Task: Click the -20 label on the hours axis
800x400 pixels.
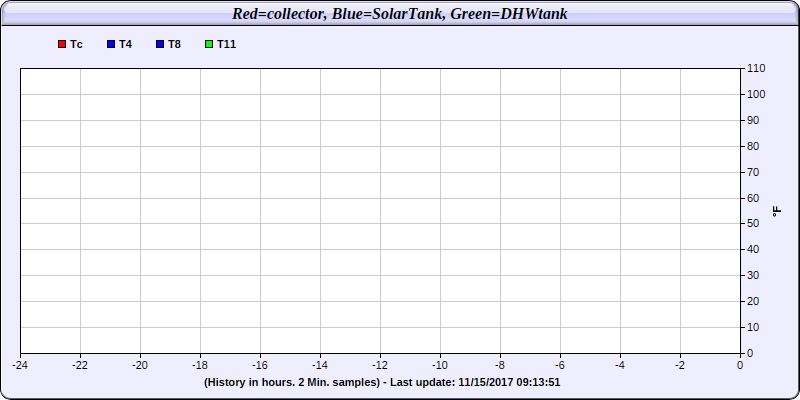Action: click(x=140, y=365)
